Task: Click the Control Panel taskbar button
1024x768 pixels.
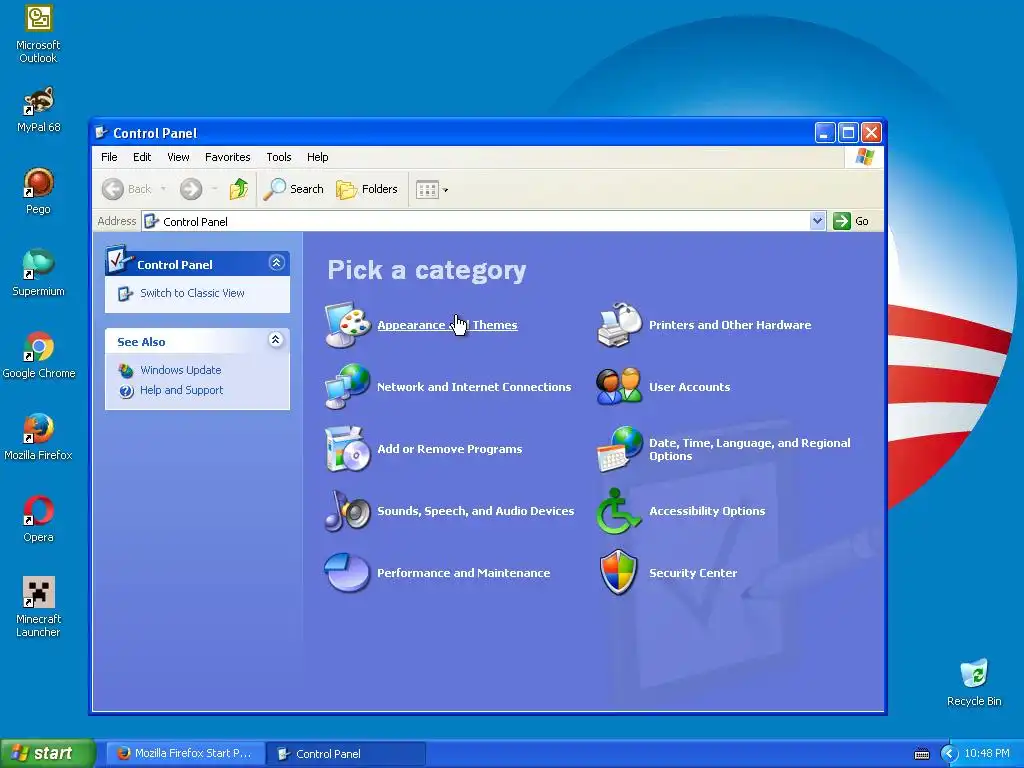Action: pyautogui.click(x=346, y=753)
